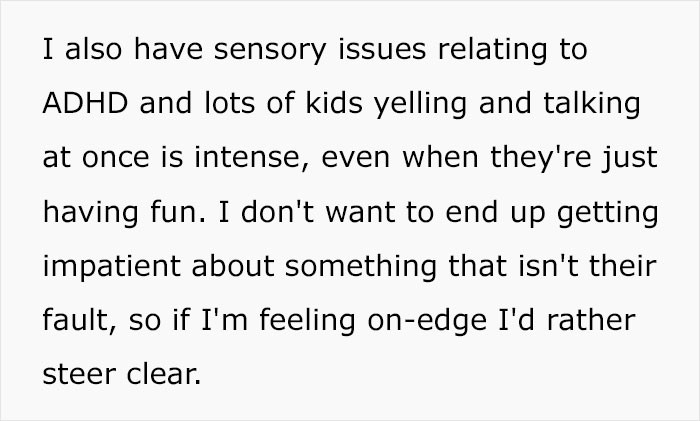Click the word "rather" ending sixth line

tap(591, 321)
